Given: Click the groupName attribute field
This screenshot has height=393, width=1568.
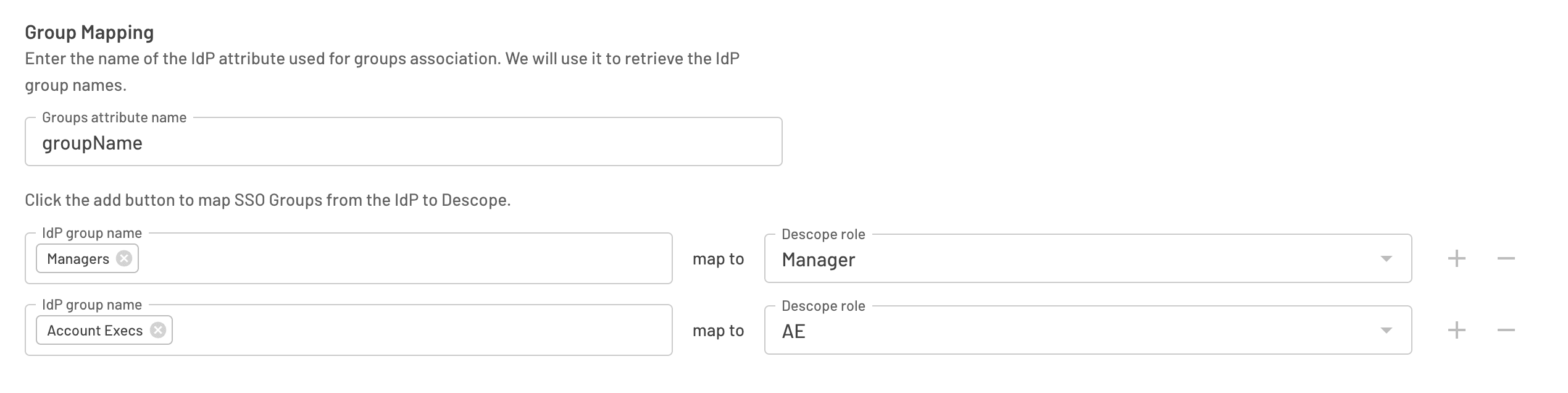Looking at the screenshot, I should coord(401,142).
